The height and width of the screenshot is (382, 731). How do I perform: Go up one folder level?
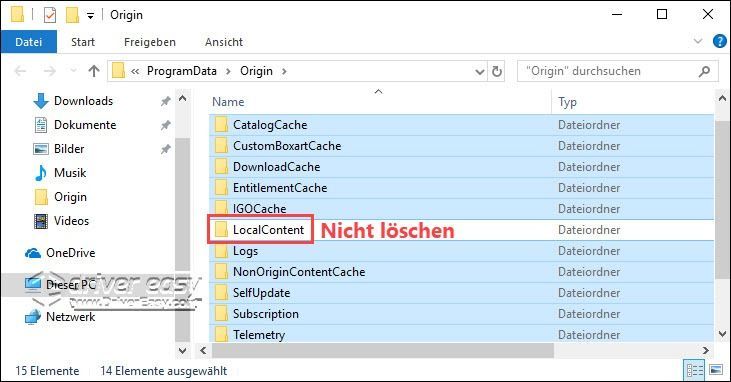94,71
